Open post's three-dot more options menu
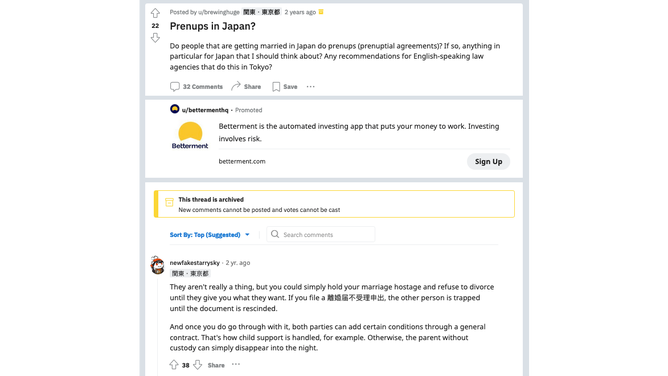The image size is (668, 376). [311, 86]
